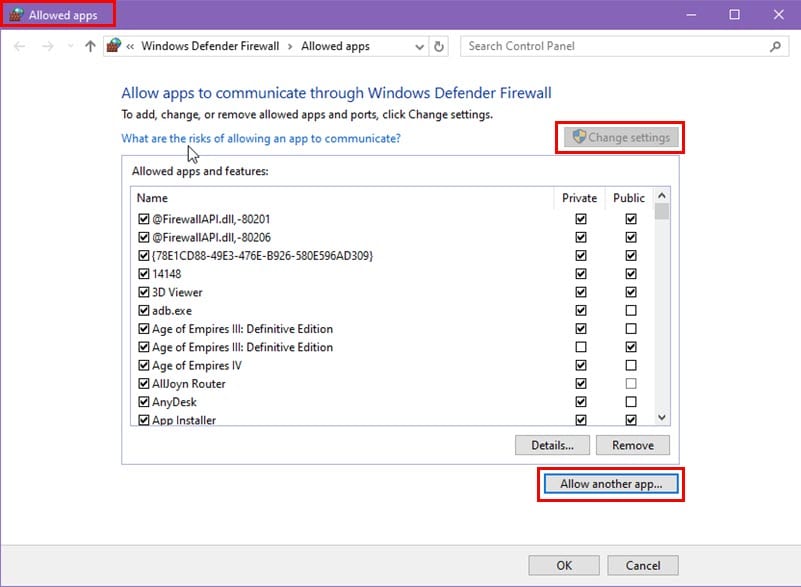801x587 pixels.
Task: Toggle adb.exe Public checkbox
Action: 631,311
